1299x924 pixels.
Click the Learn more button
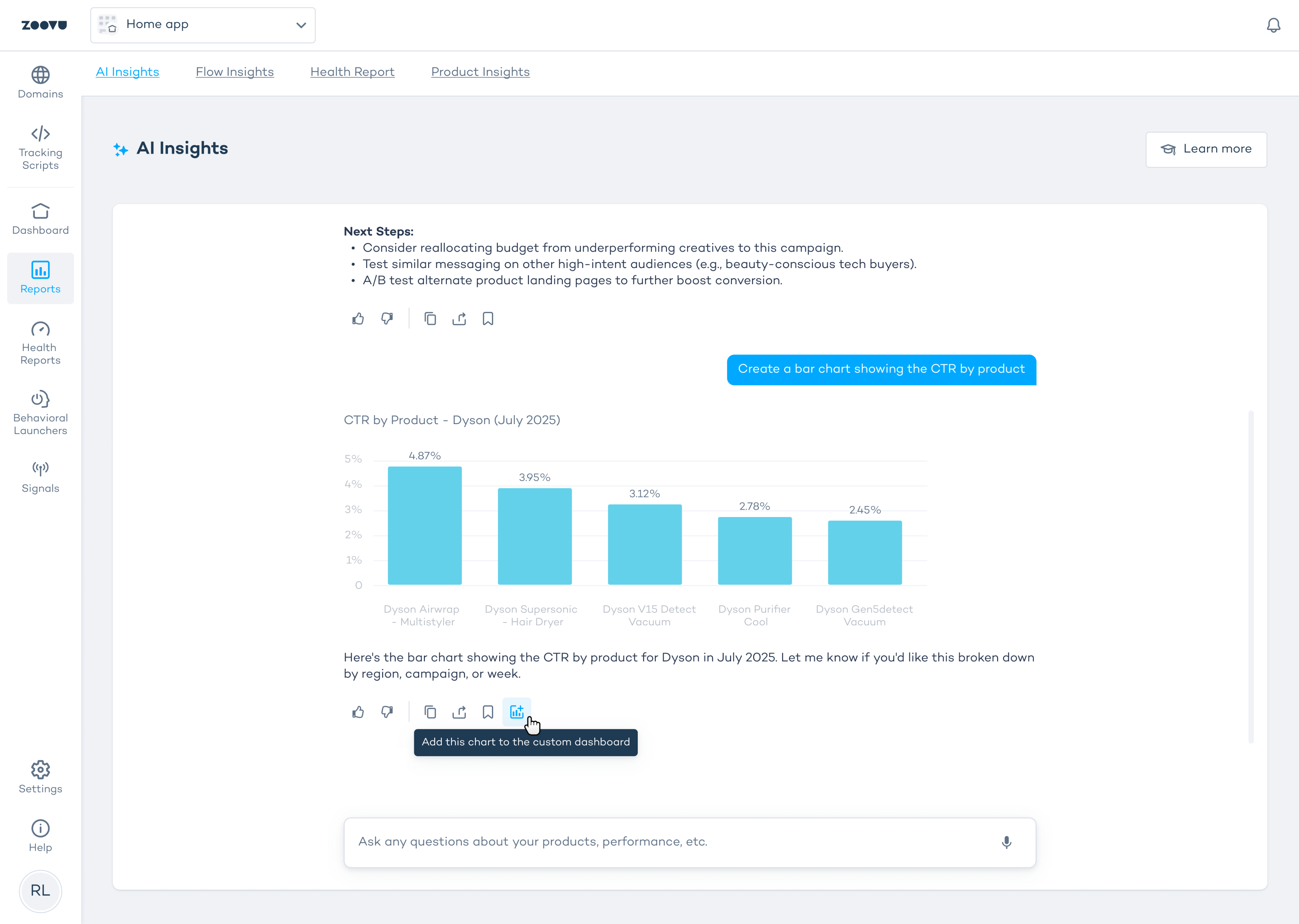tap(1206, 149)
